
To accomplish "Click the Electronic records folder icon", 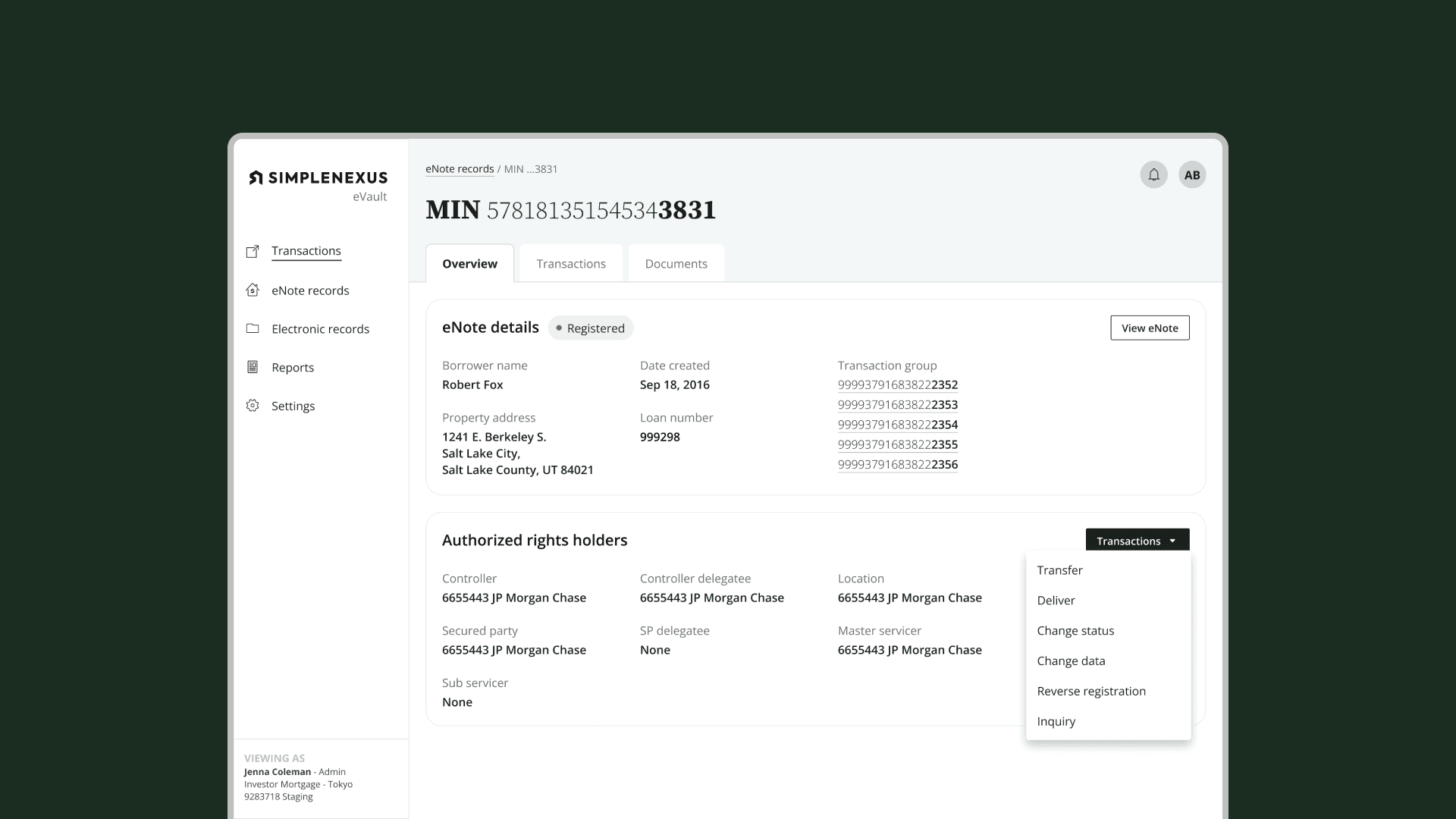I will (x=253, y=328).
